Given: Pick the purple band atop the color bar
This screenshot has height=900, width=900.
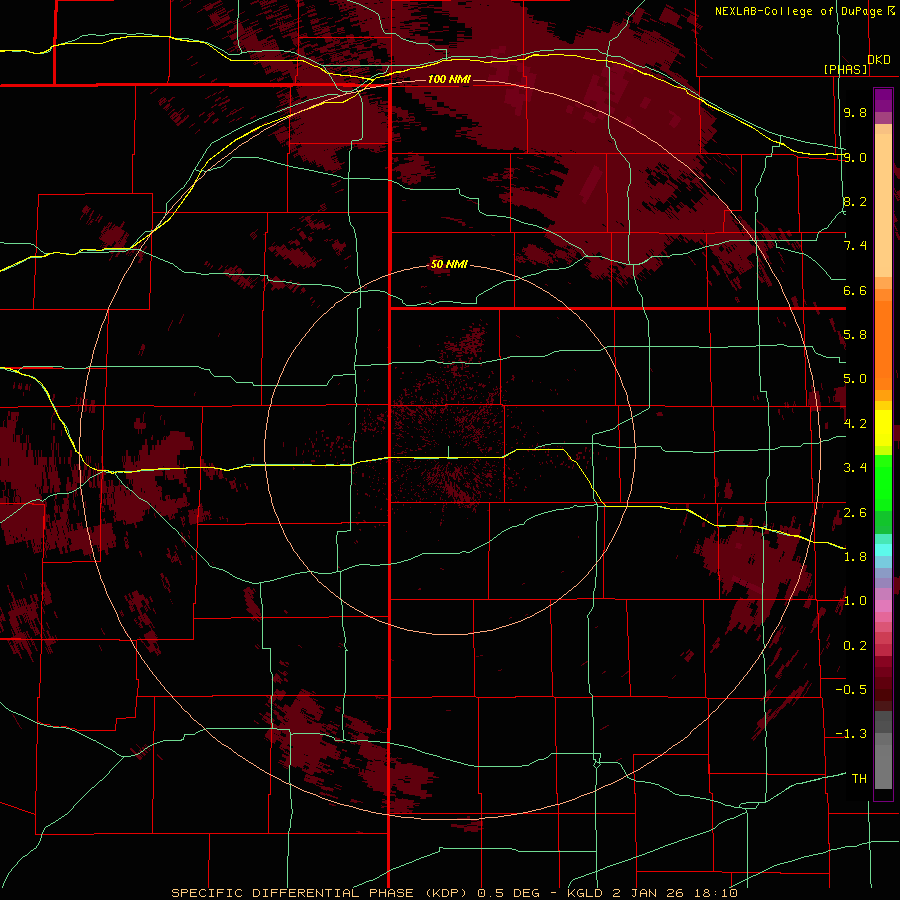Looking at the screenshot, I should (x=883, y=100).
